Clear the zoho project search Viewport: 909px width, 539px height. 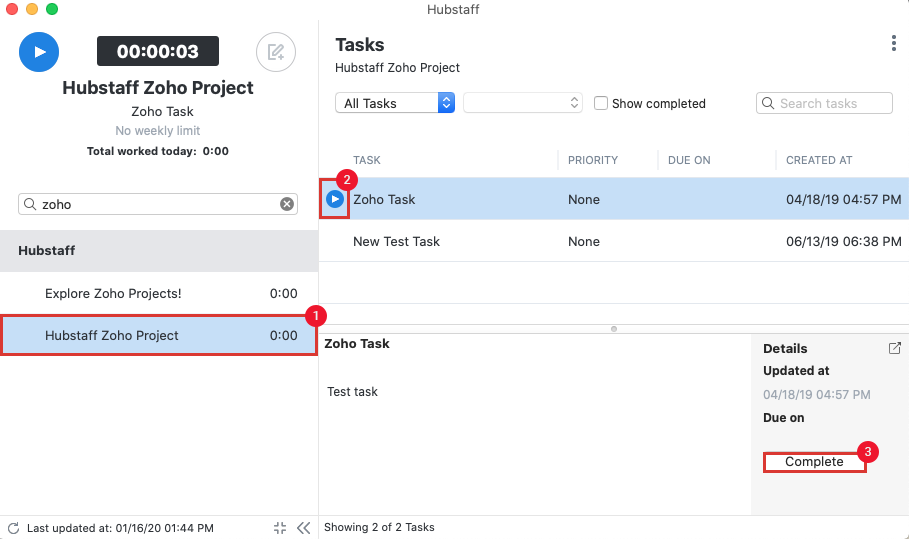coord(287,204)
